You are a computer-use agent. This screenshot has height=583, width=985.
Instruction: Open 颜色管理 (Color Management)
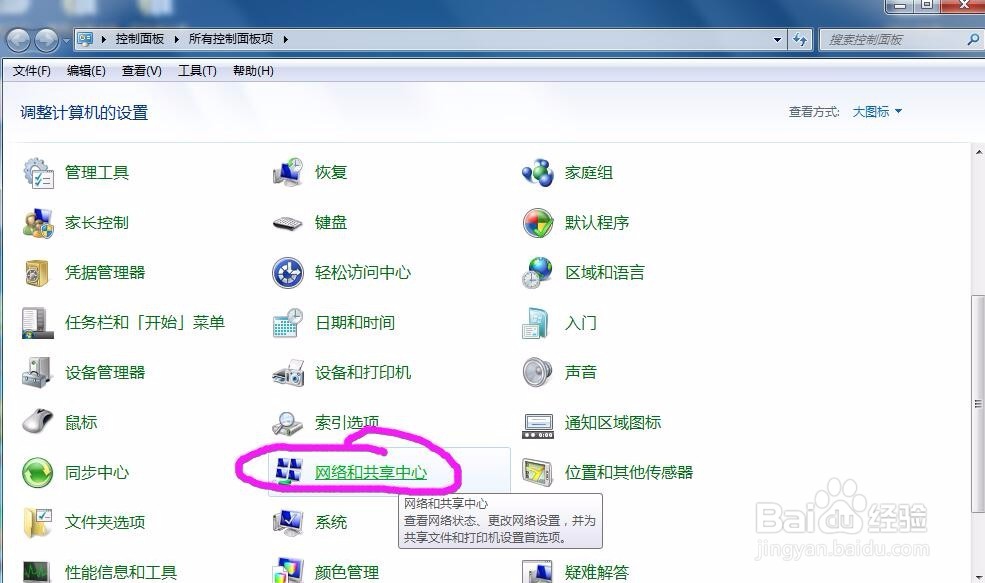348,572
